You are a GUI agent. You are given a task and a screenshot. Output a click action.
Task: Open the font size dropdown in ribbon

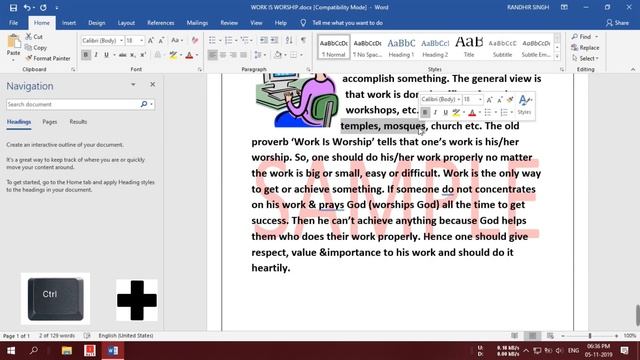(x=142, y=40)
